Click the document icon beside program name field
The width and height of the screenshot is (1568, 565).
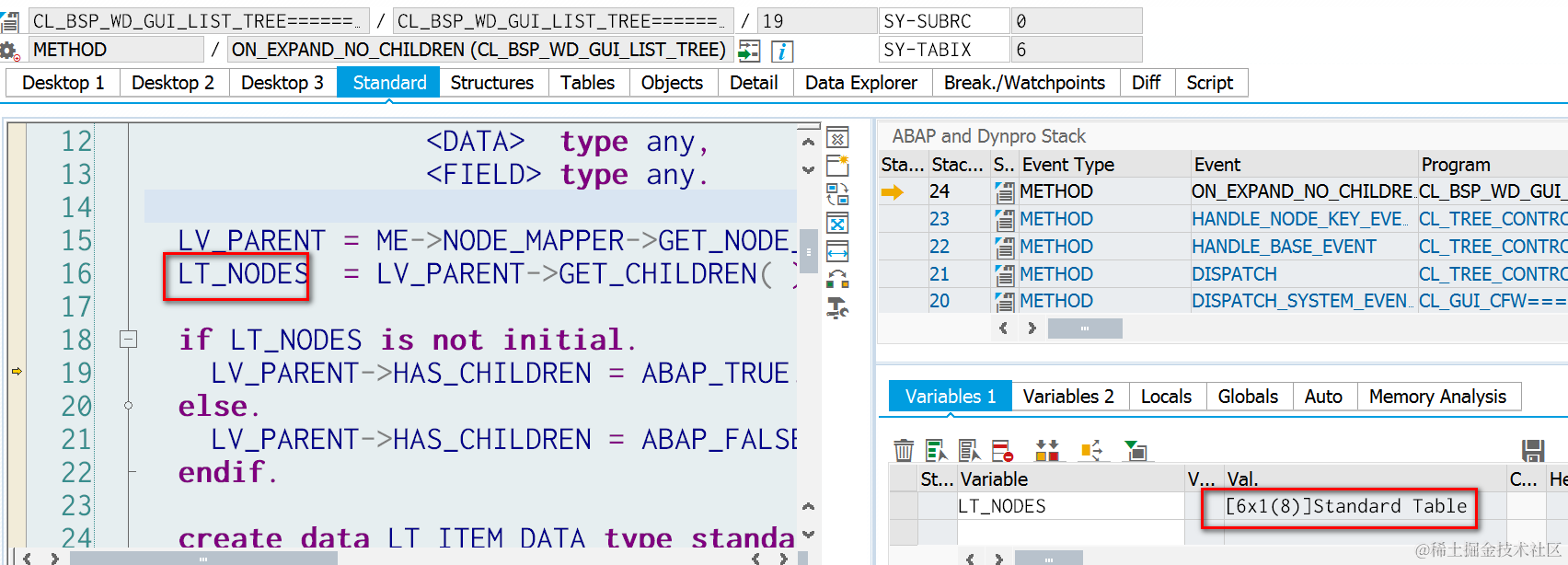click(x=10, y=21)
